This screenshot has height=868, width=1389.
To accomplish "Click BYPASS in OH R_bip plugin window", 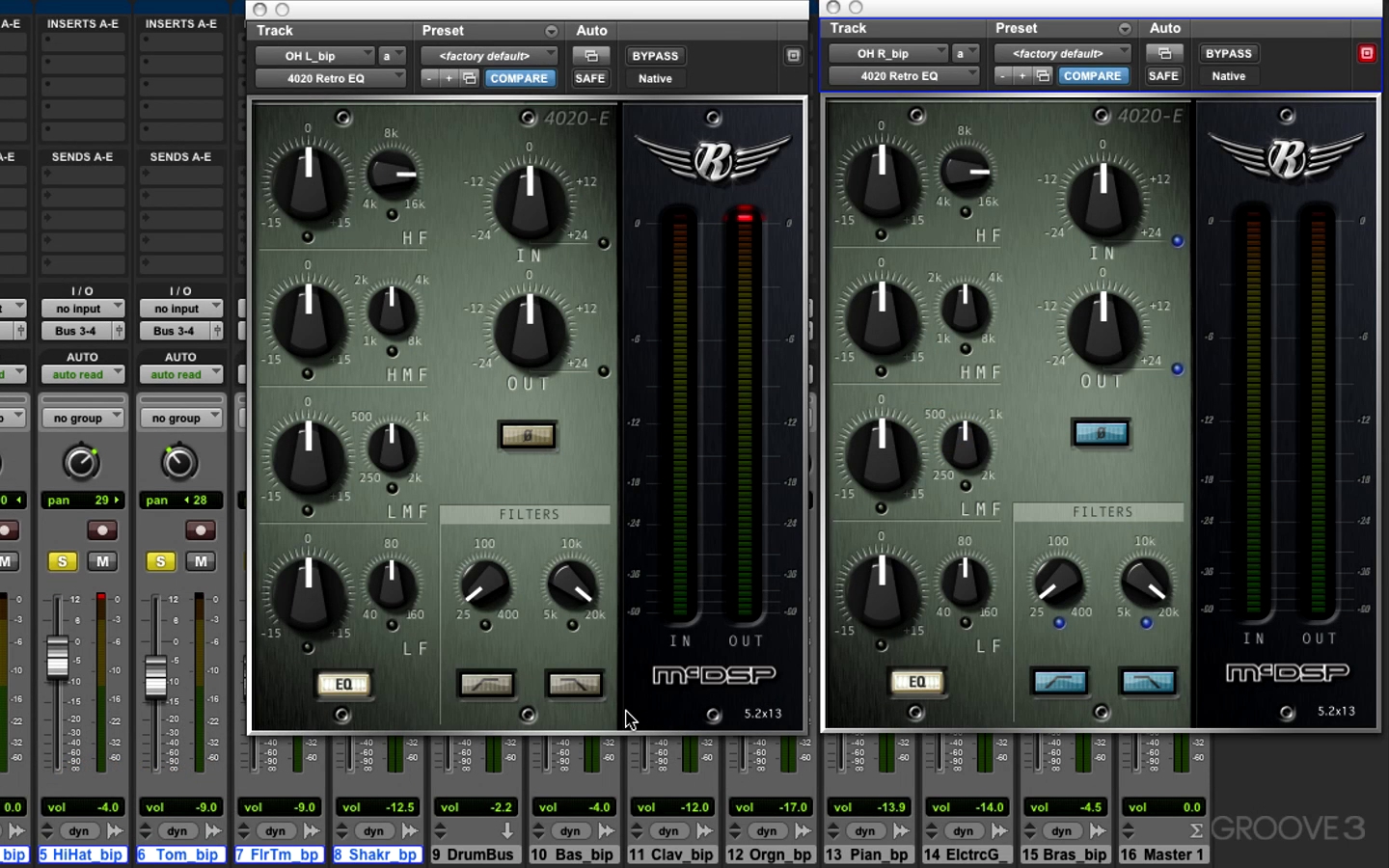I will (1229, 54).
